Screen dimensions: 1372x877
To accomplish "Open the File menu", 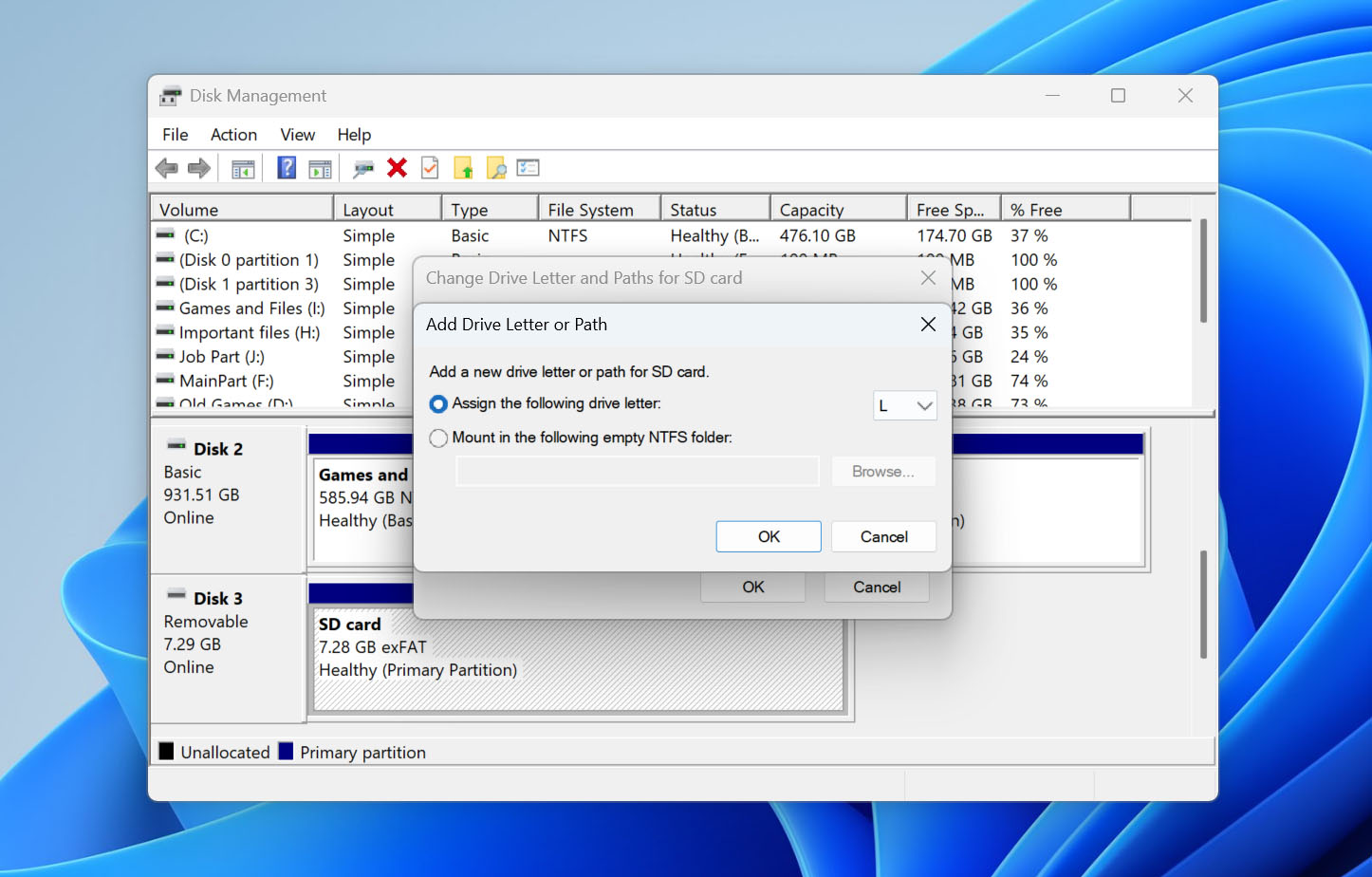I will (176, 135).
